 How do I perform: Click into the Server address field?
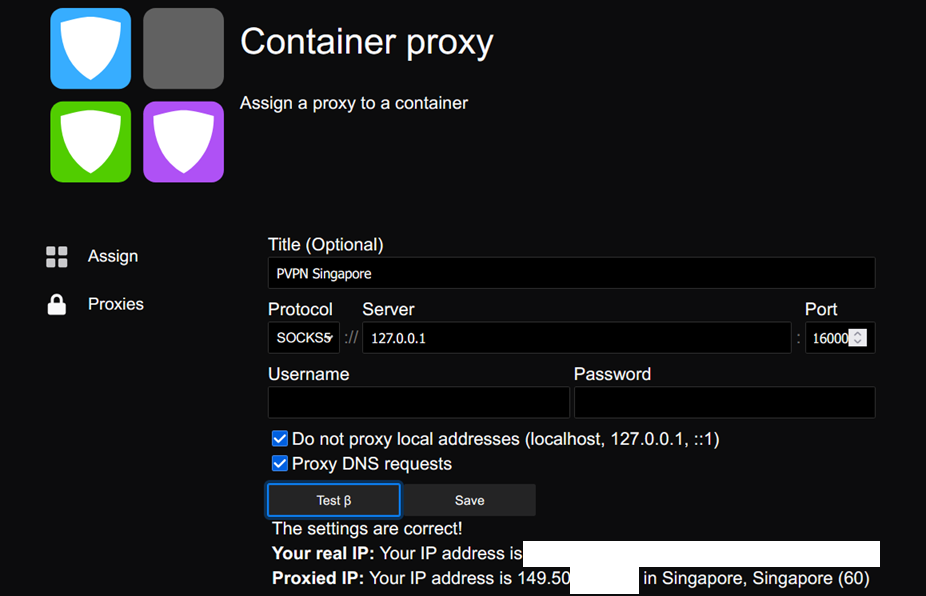(576, 338)
